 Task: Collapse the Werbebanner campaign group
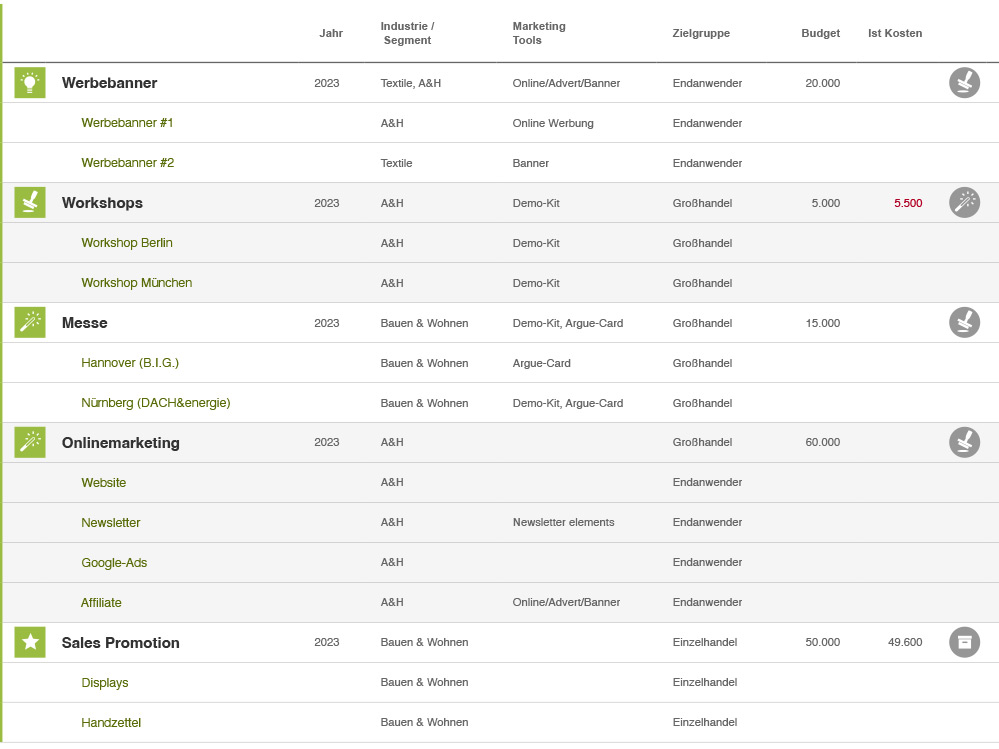(x=110, y=83)
